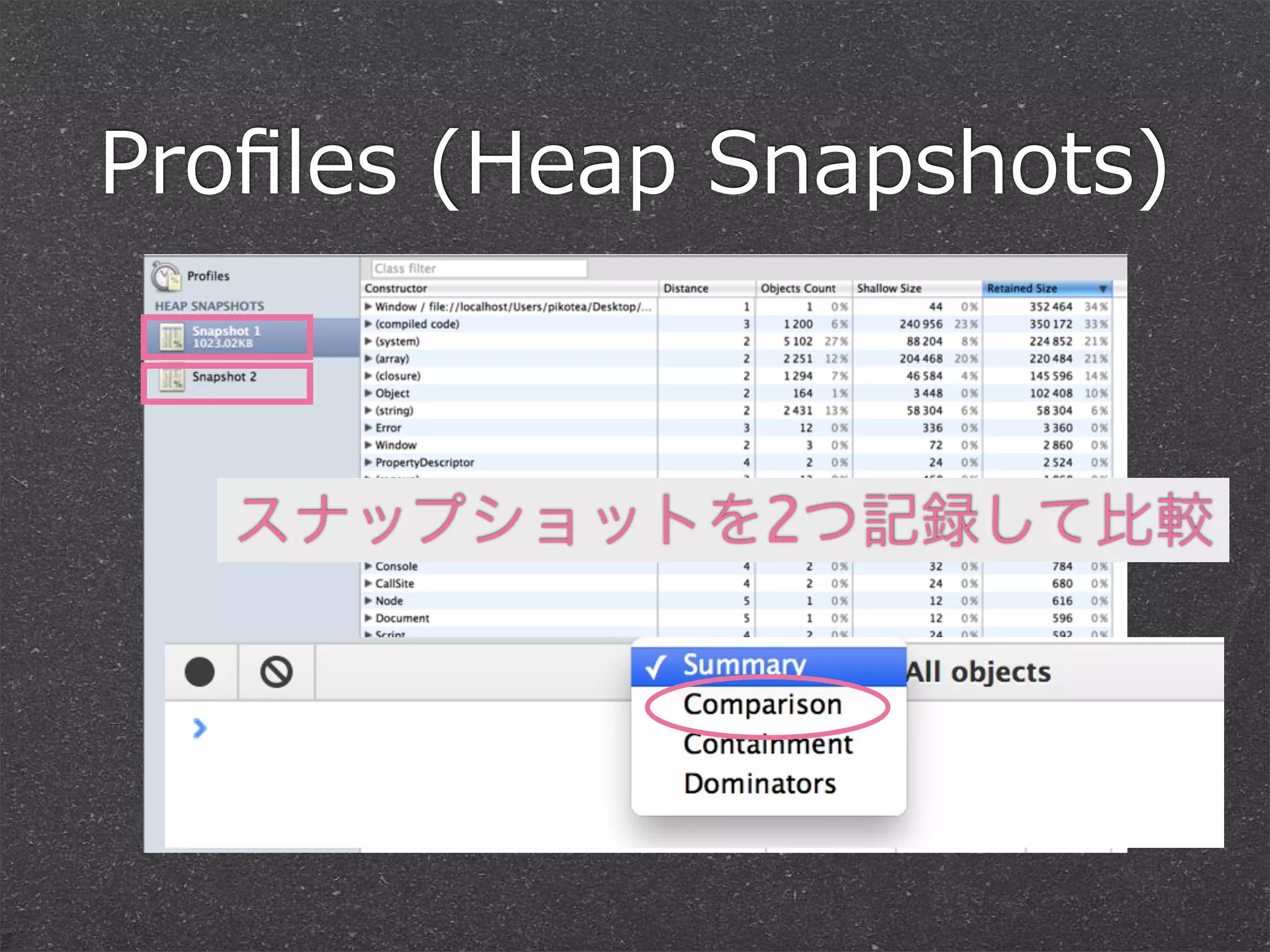
Task: Expand the (system) constructor row
Action: click(368, 342)
